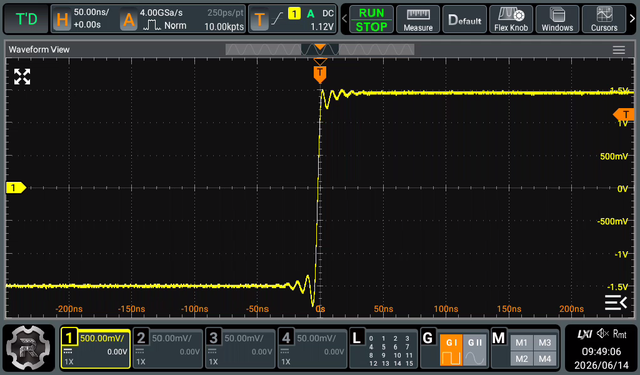Toggle generator GI square wave output
Viewport: 640px width, 375px height.
(x=451, y=350)
